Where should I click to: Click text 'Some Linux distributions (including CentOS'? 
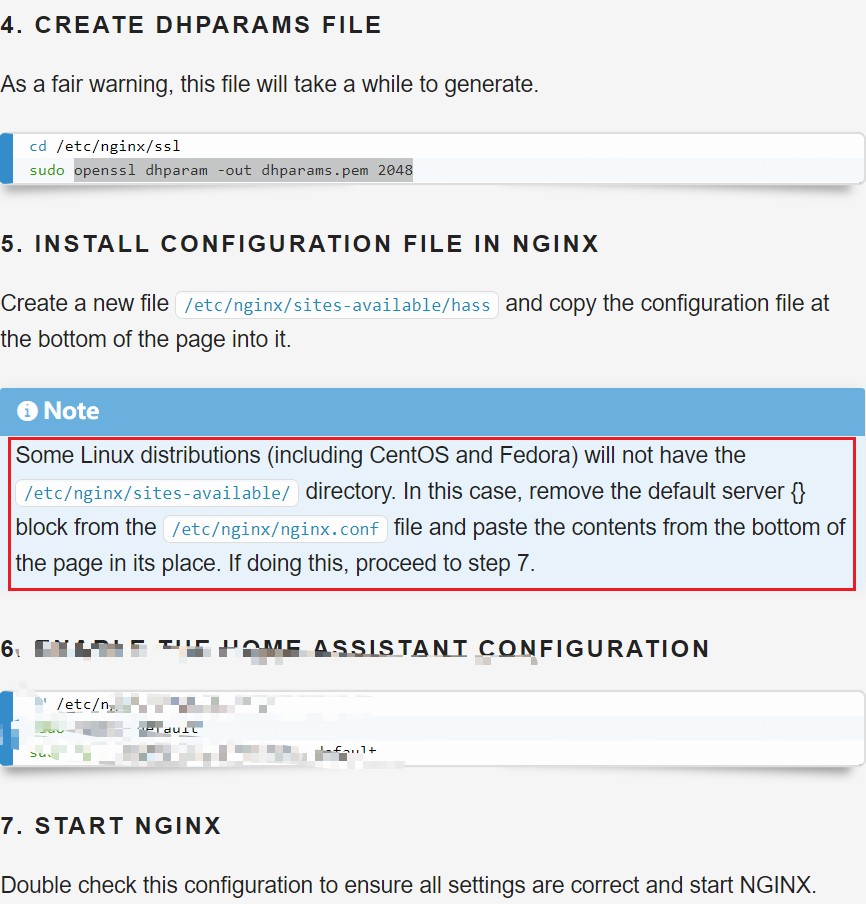[232, 455]
